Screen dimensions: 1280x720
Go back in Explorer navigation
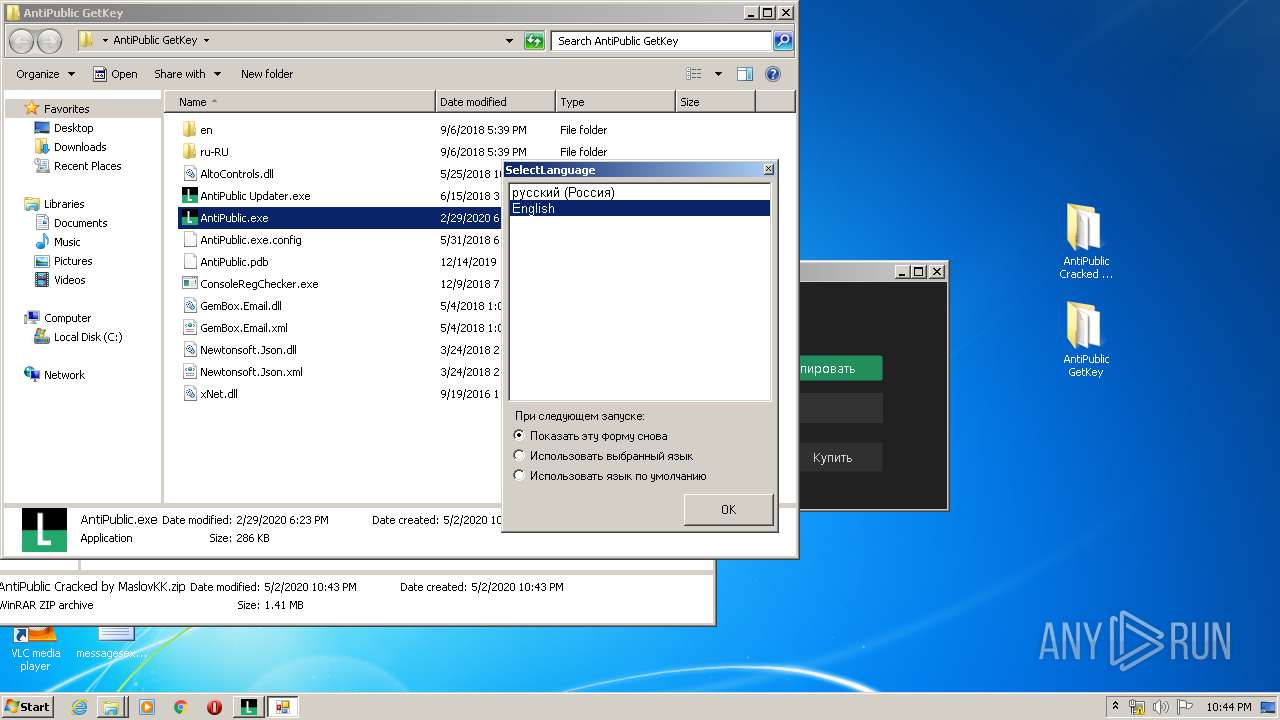tap(22, 41)
